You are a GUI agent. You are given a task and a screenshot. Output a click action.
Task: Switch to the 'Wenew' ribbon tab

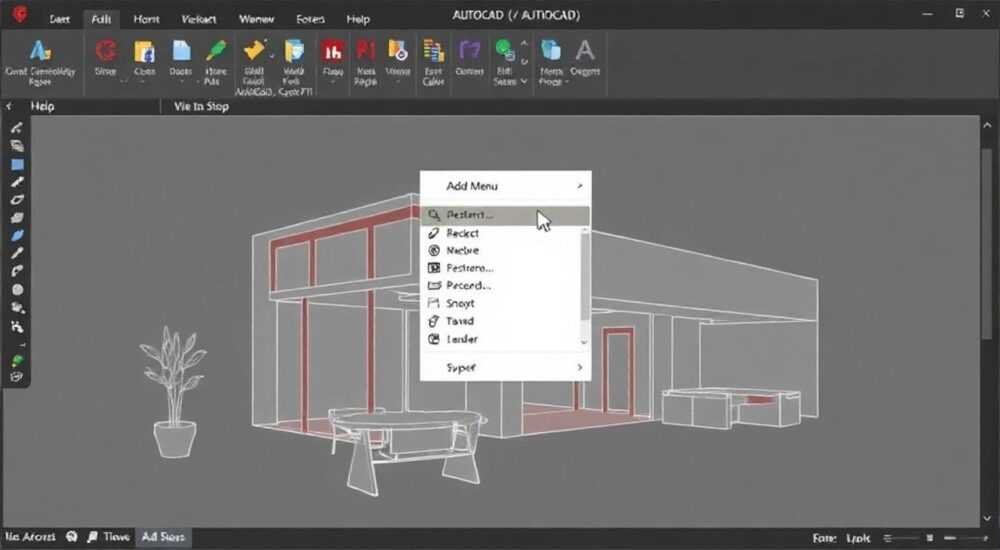[256, 19]
